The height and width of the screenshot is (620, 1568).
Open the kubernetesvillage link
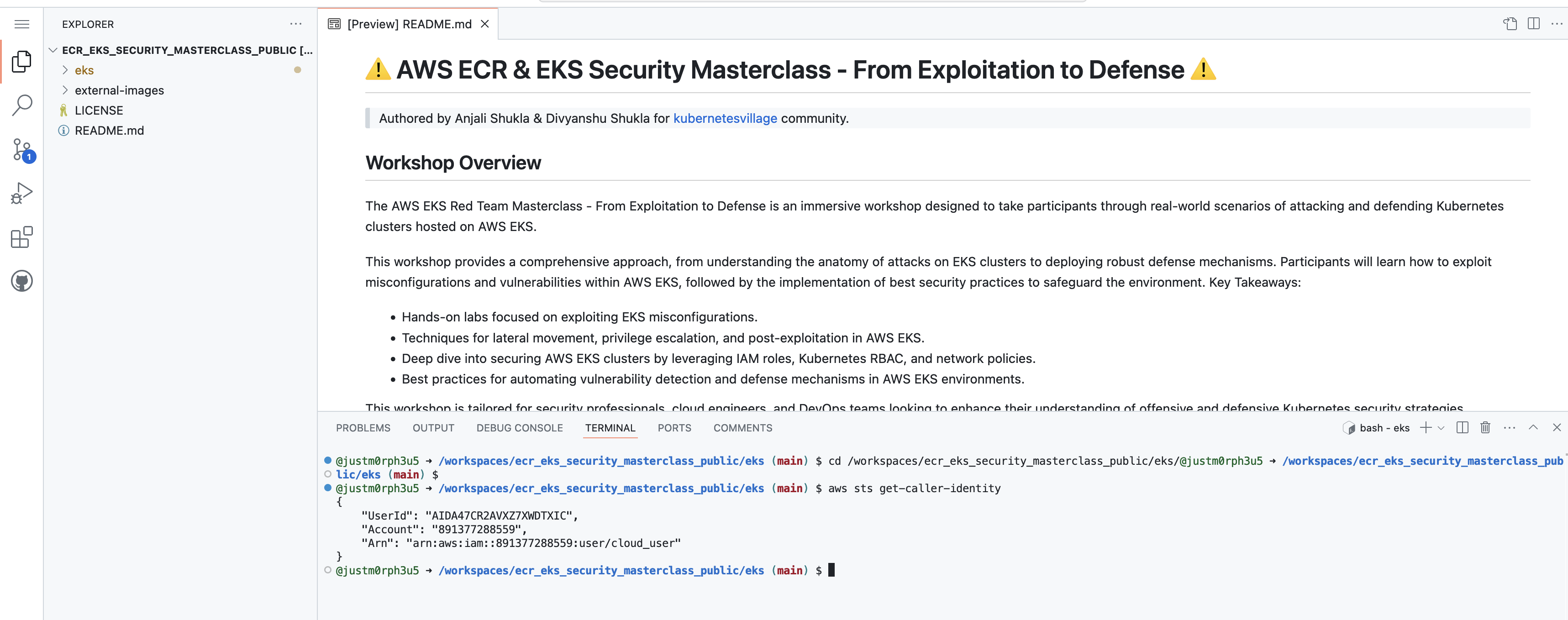click(724, 119)
